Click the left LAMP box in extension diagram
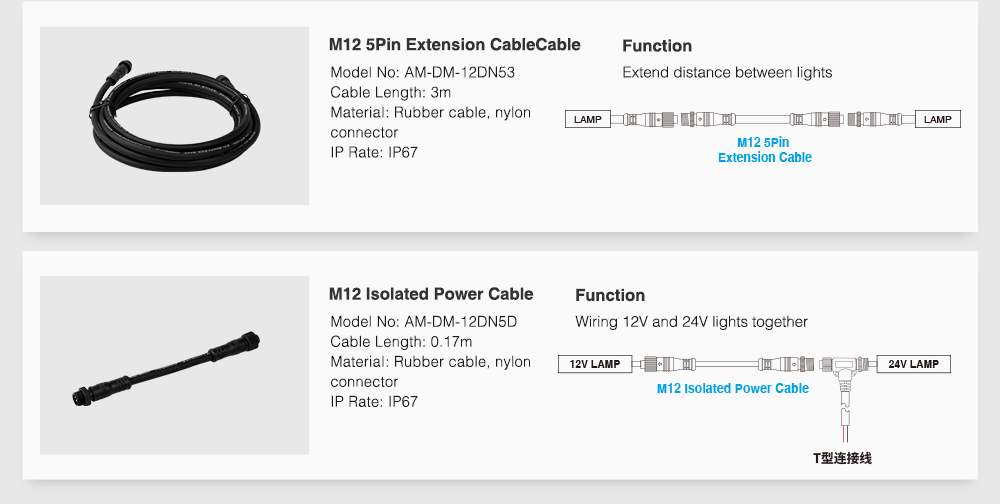 587,119
